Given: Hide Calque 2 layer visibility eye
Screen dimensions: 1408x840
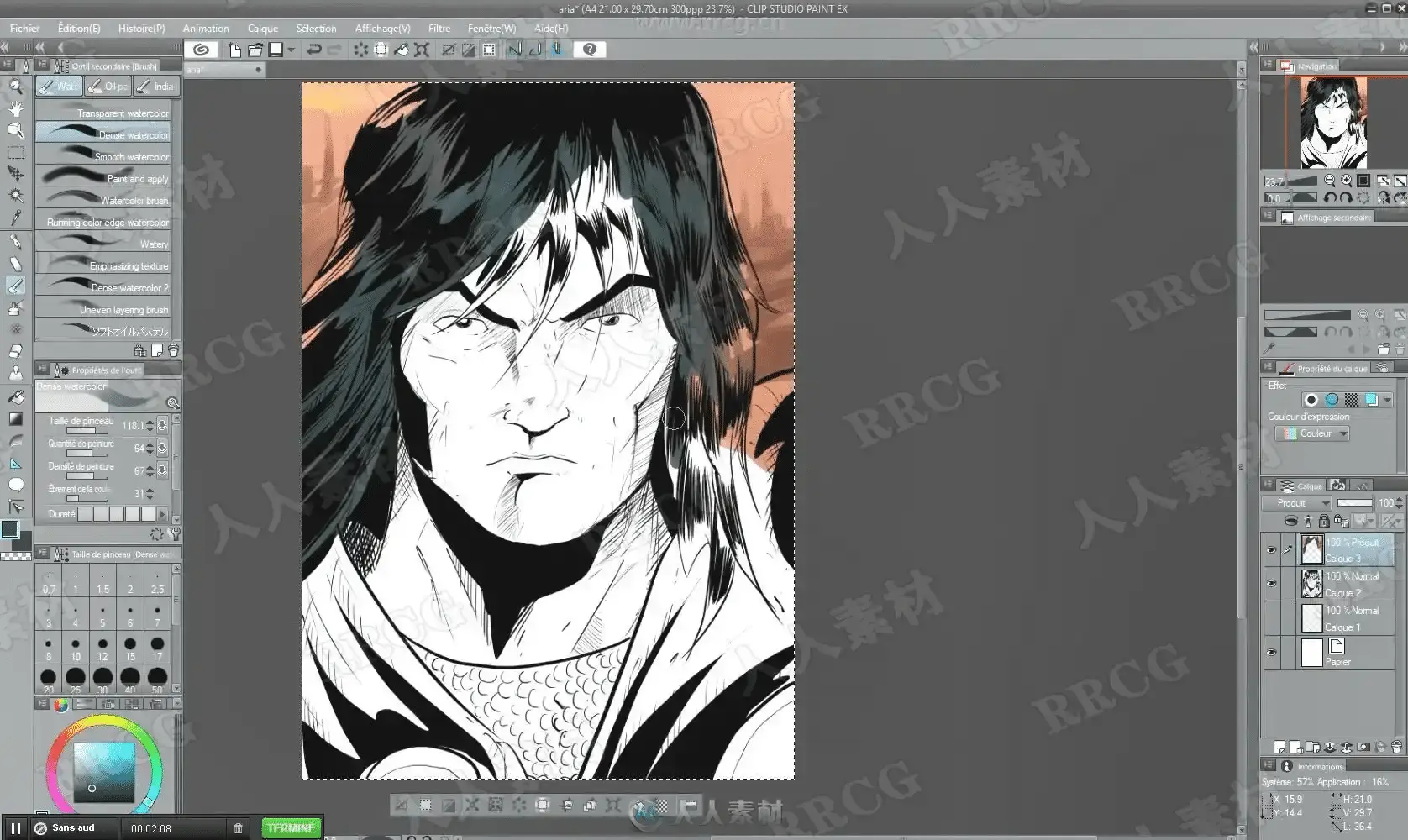Looking at the screenshot, I should (x=1271, y=584).
